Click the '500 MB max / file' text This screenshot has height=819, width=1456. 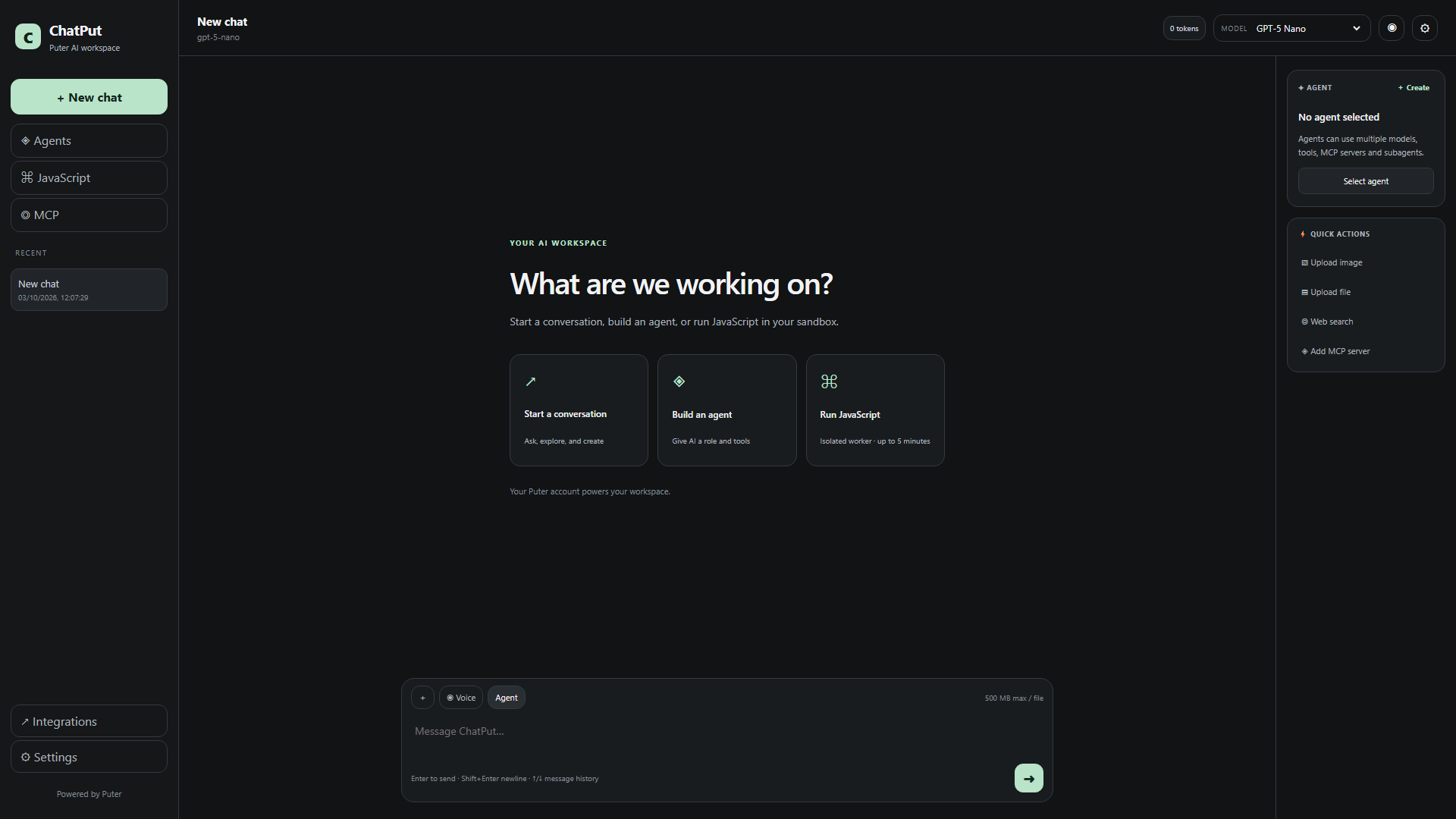point(1014,698)
